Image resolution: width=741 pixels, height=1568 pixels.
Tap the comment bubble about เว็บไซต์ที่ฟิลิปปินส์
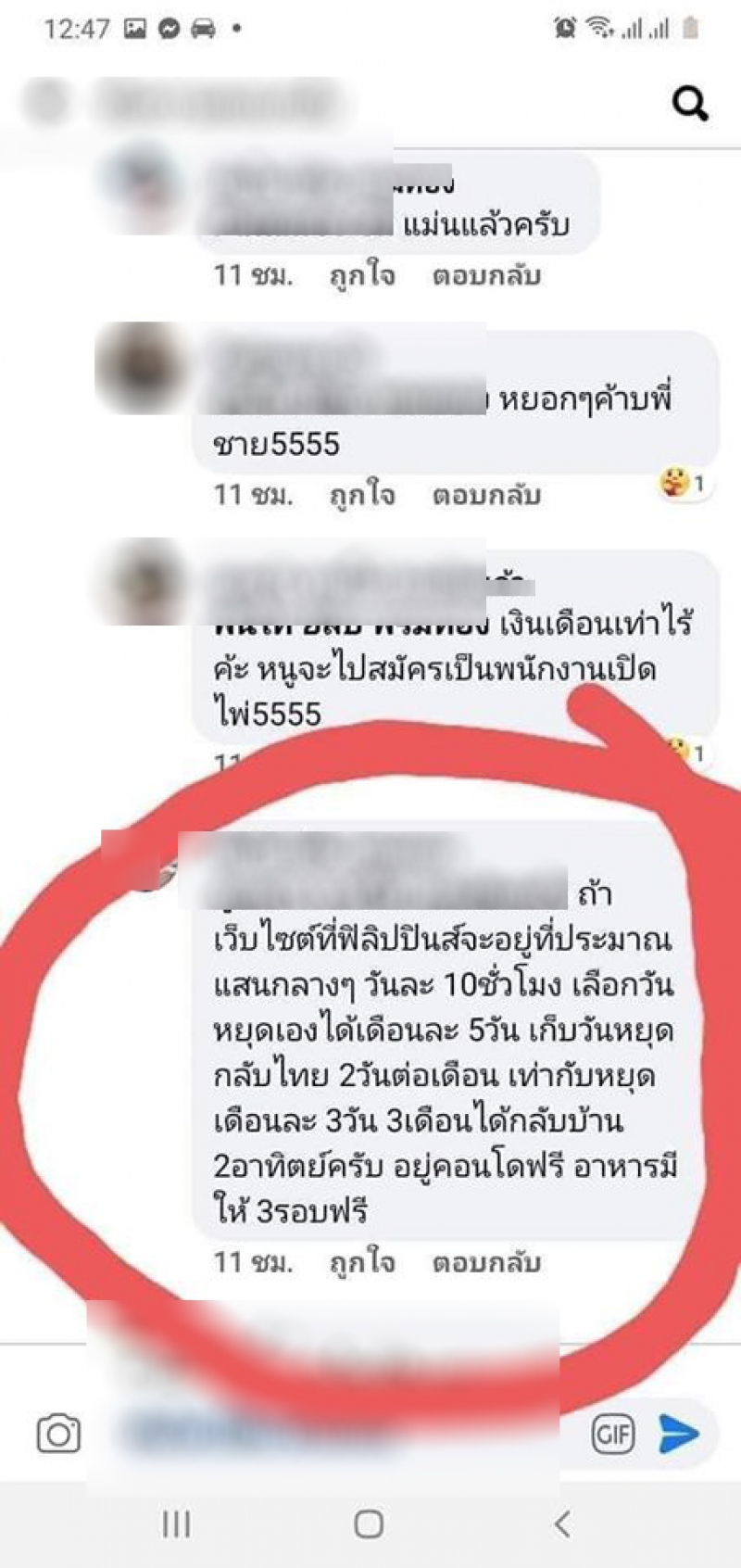(x=445, y=1029)
